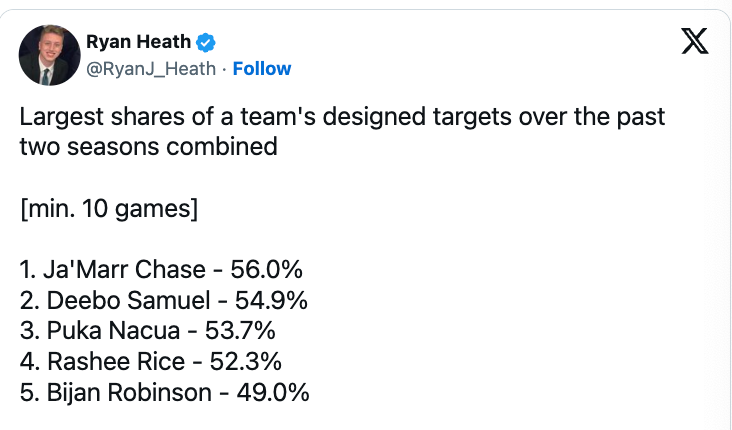Click the tweet's headline sentence text

[342, 131]
